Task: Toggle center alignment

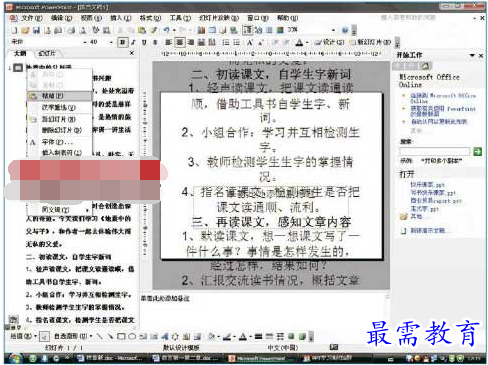Action: pos(180,42)
